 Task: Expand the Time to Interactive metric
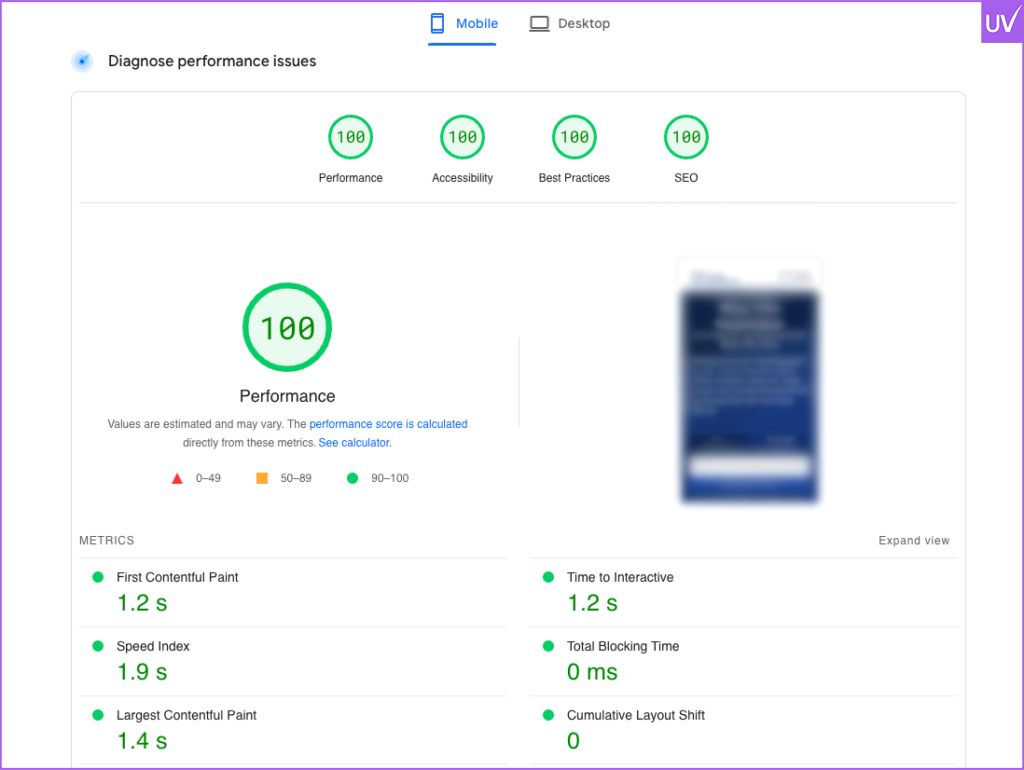coord(620,577)
